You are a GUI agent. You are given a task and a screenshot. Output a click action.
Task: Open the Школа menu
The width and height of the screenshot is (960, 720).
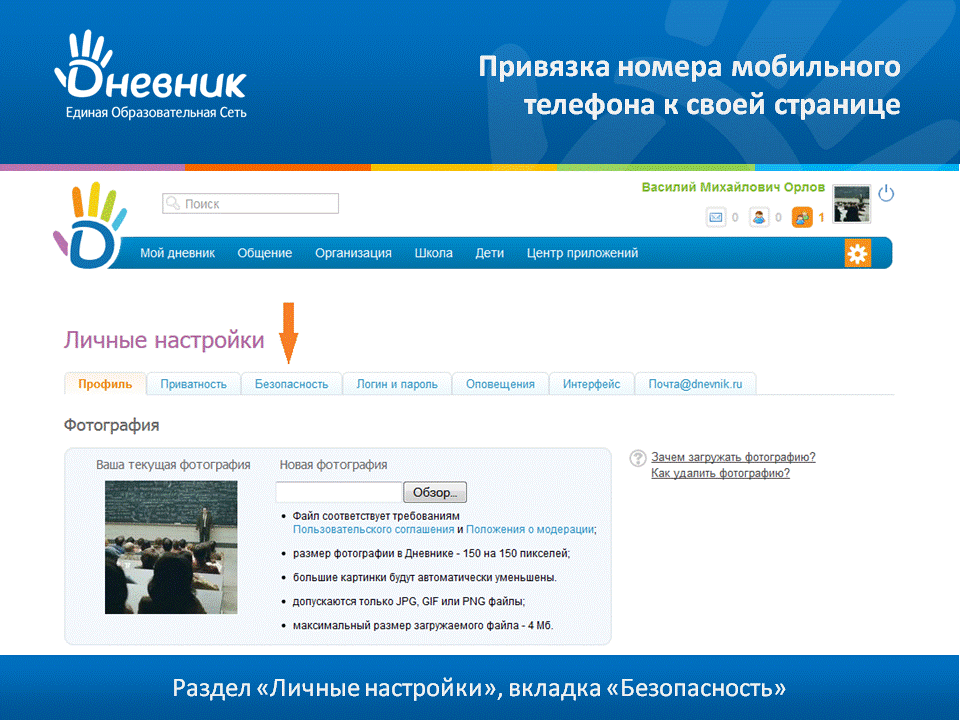[433, 253]
